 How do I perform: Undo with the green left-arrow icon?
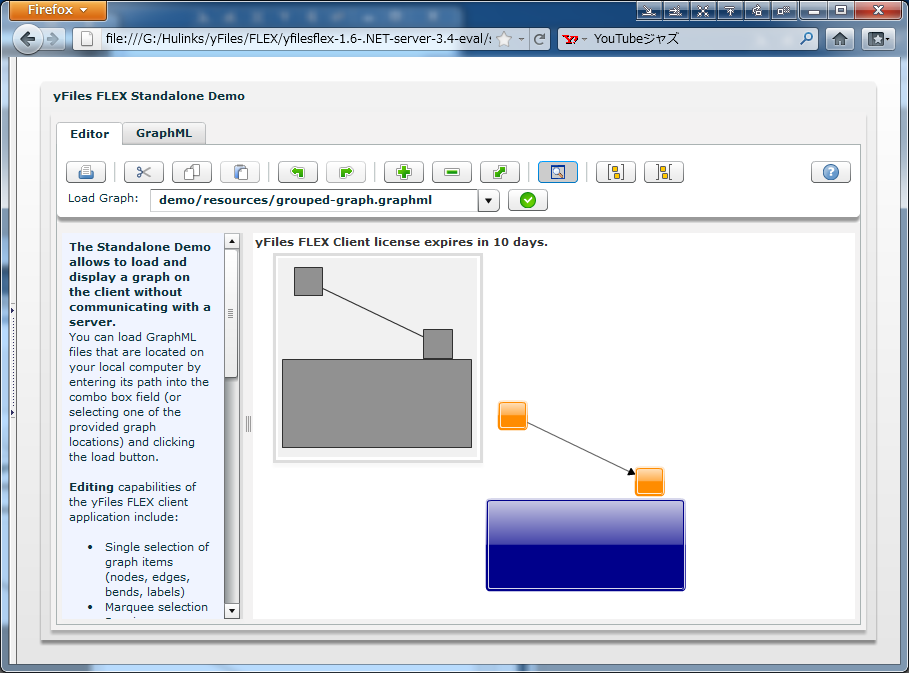pyautogui.click(x=297, y=172)
